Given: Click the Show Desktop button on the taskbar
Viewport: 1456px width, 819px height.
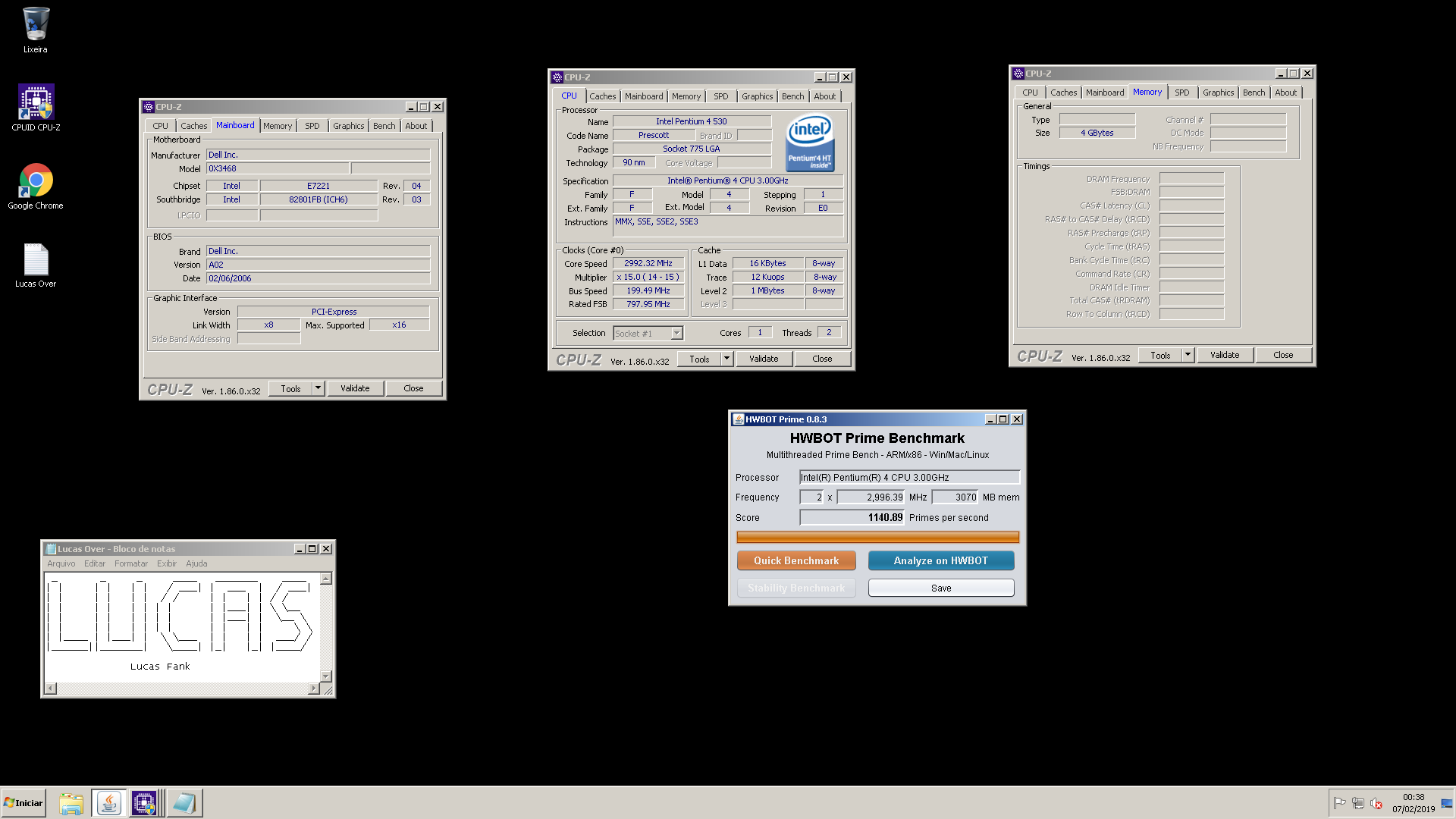Looking at the screenshot, I should click(x=1447, y=803).
